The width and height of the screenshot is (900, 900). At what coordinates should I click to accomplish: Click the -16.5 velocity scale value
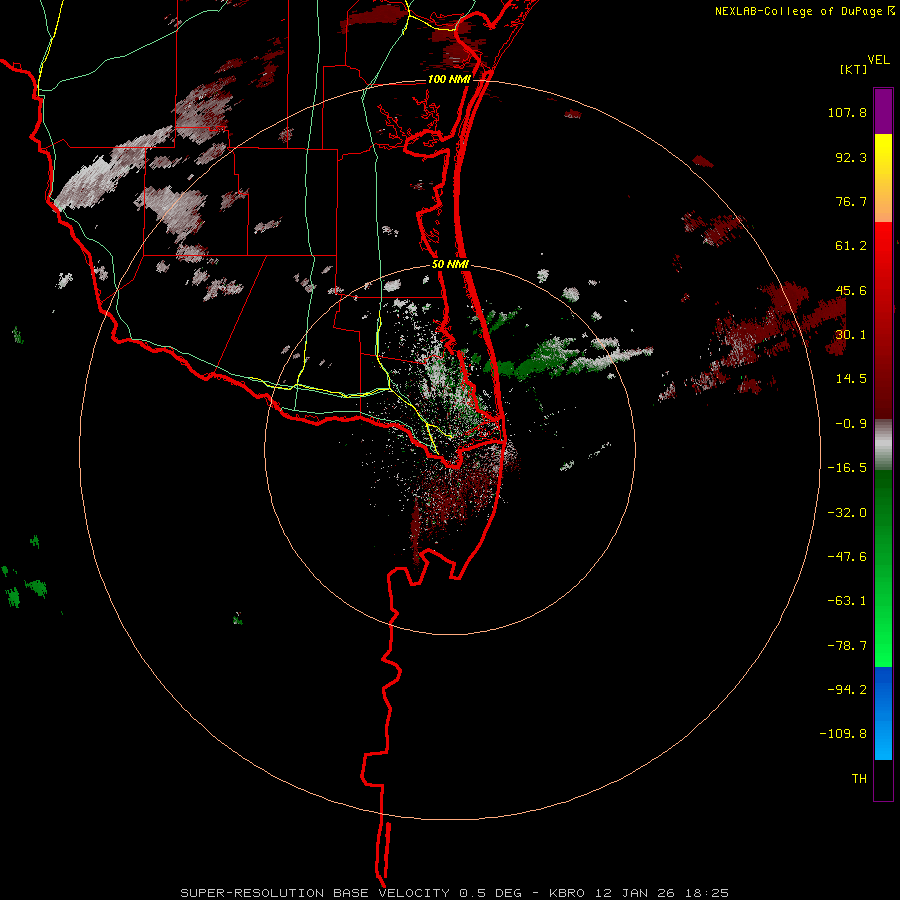[x=847, y=468]
